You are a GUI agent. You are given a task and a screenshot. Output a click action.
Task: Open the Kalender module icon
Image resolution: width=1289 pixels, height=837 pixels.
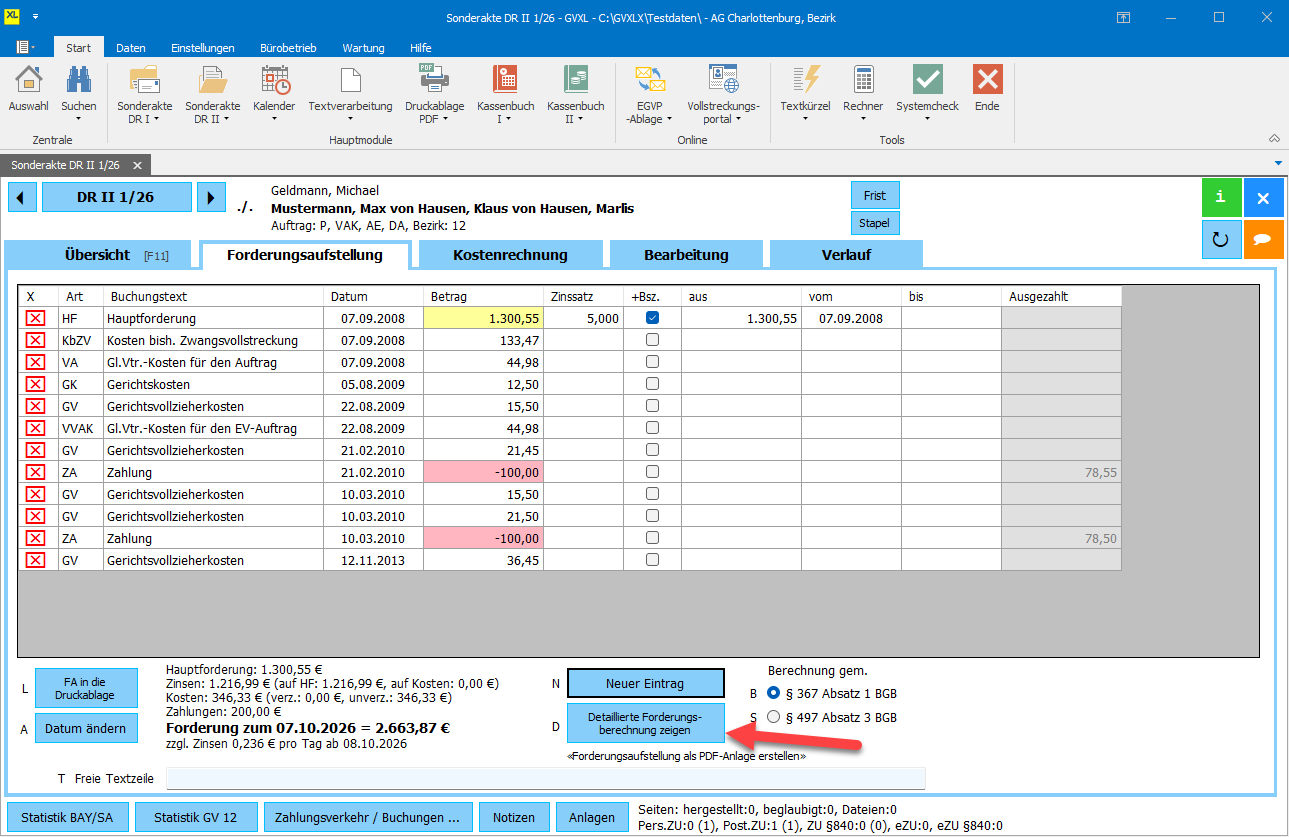pyautogui.click(x=274, y=80)
